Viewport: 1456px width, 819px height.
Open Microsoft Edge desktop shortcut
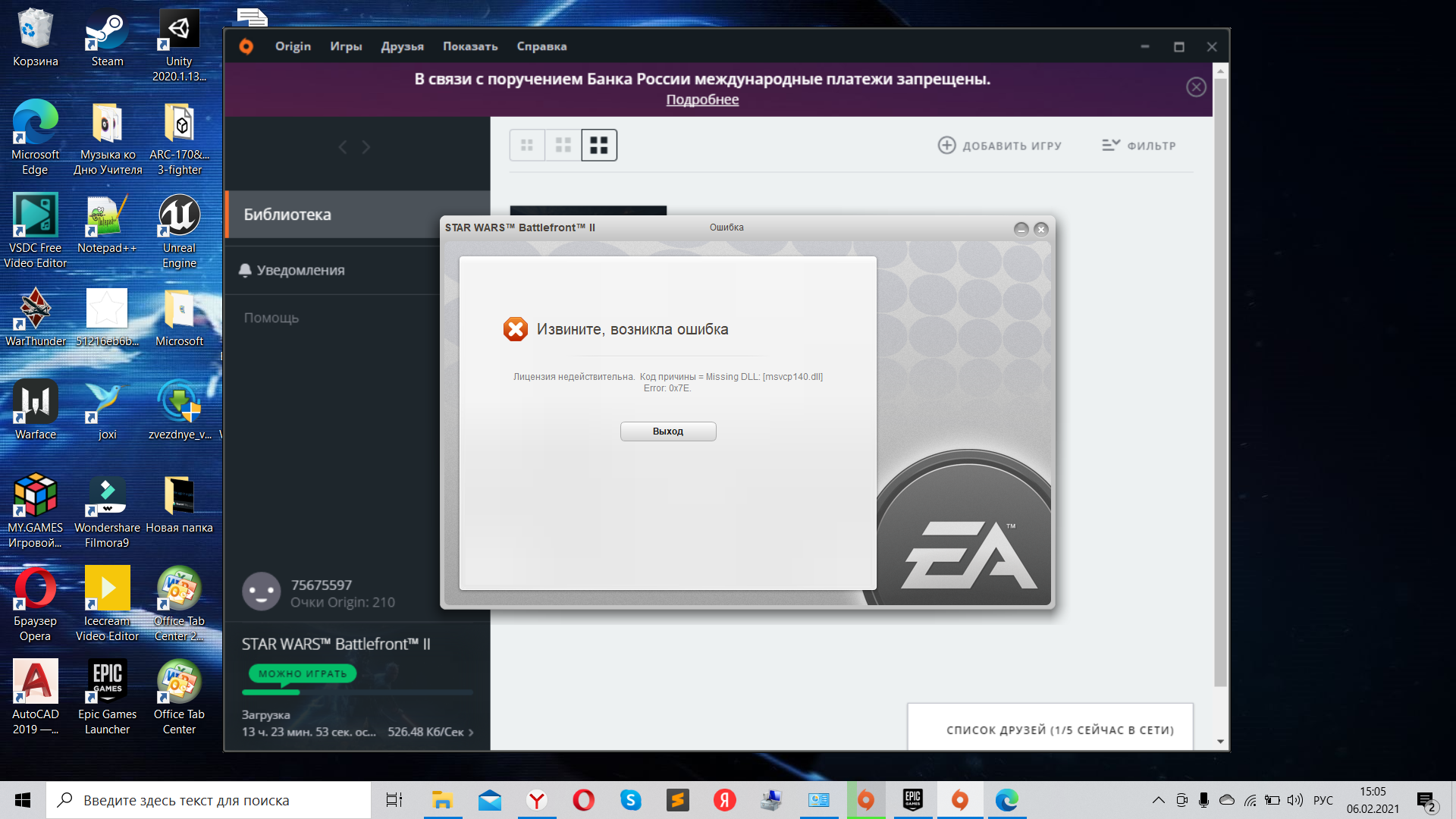coord(35,138)
